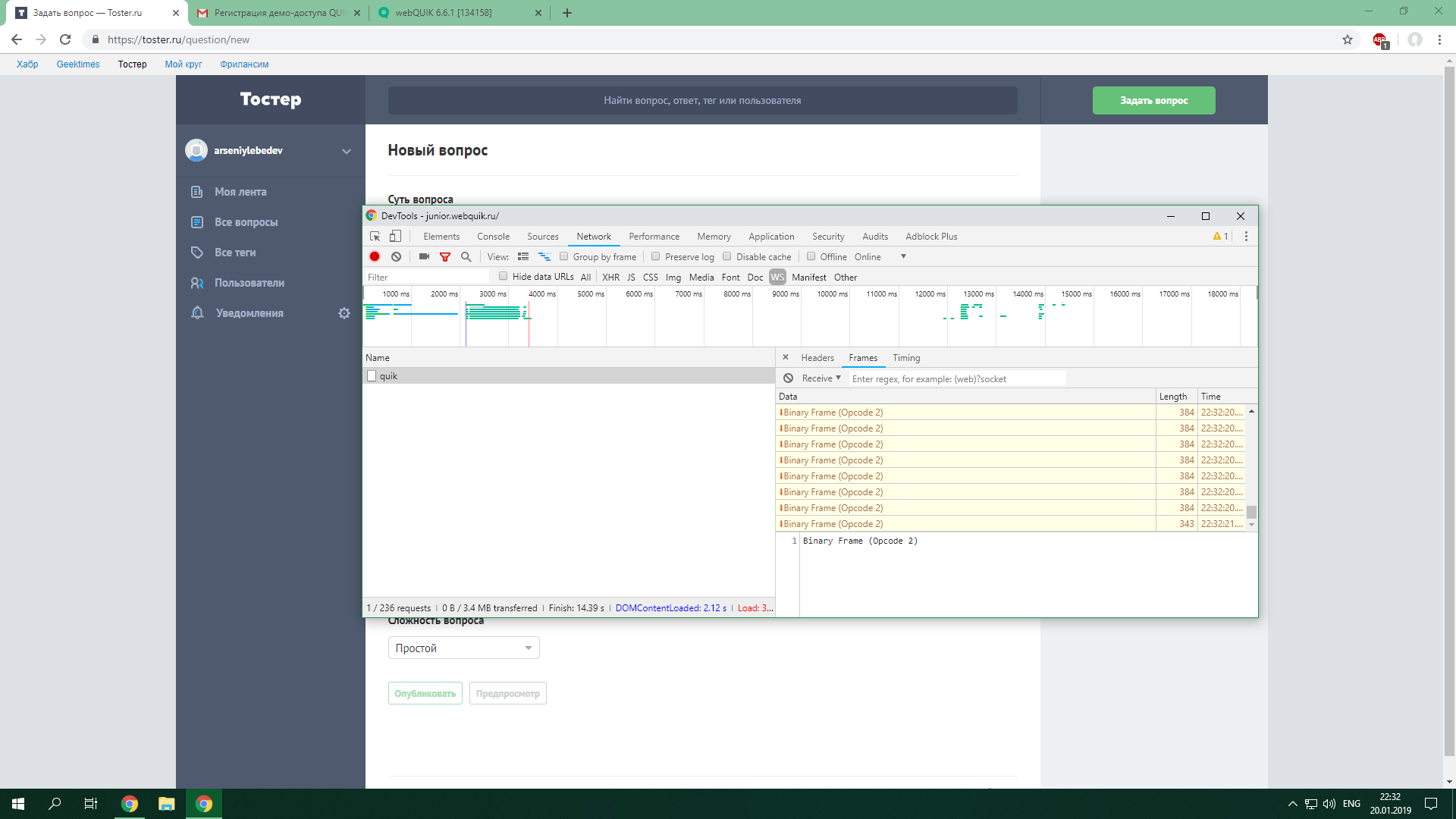The height and width of the screenshot is (819, 1456).
Task: Open Chrome main menu
Action: pyautogui.click(x=1439, y=39)
